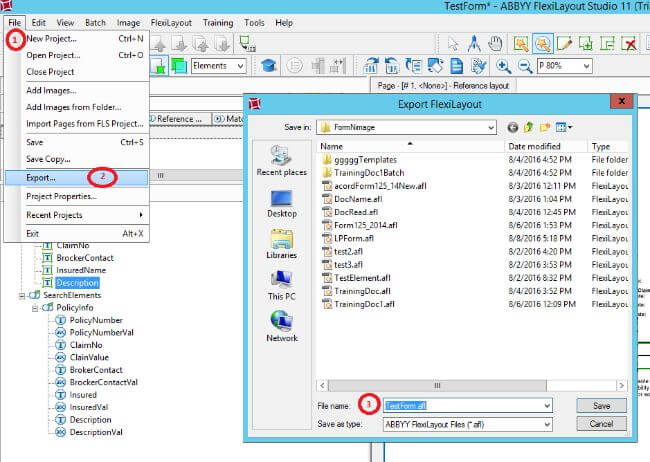This screenshot has height=462, width=650.
Task: Collapse the SearchElements tree node
Action: pos(22,296)
